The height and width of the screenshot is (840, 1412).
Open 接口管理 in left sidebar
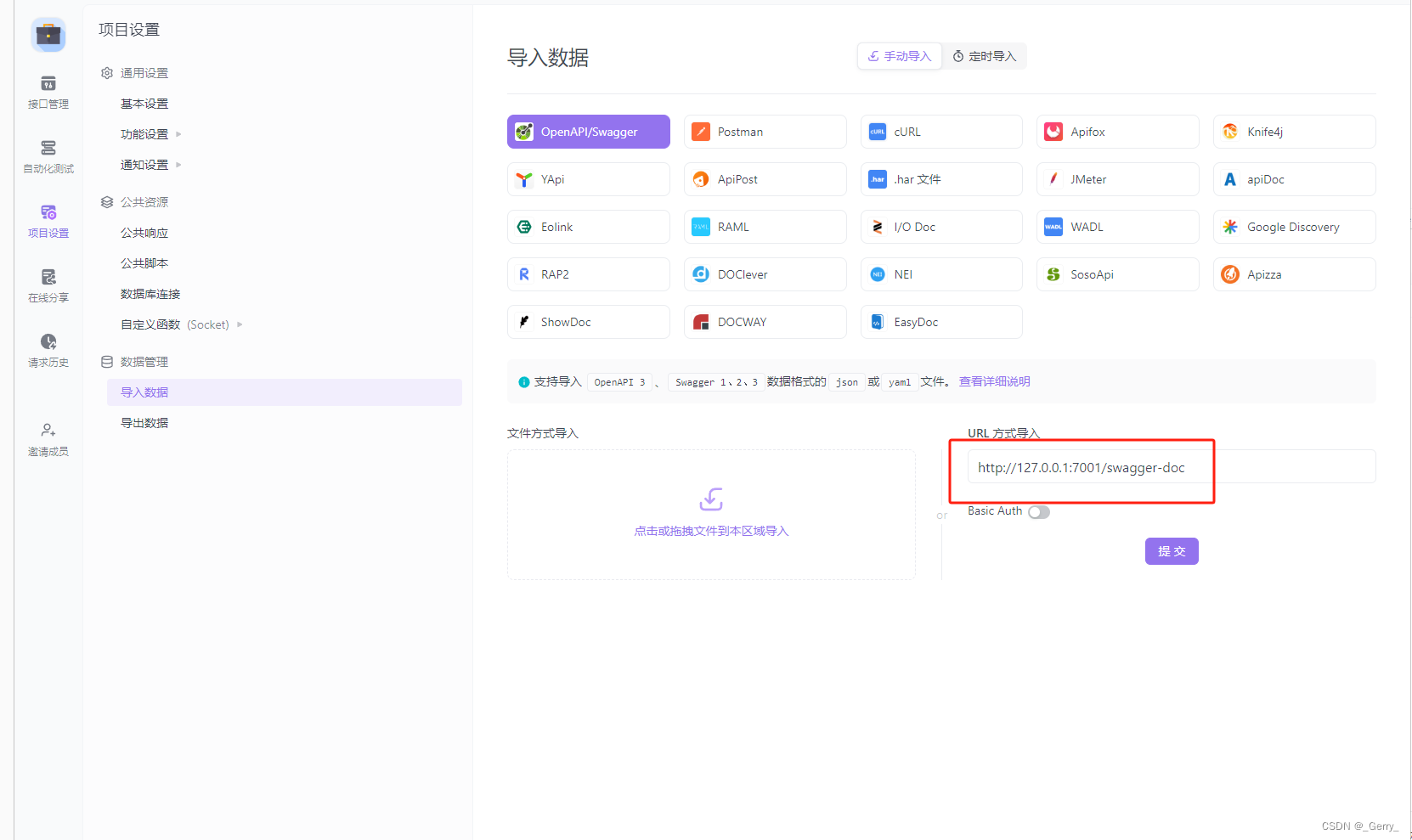[48, 93]
